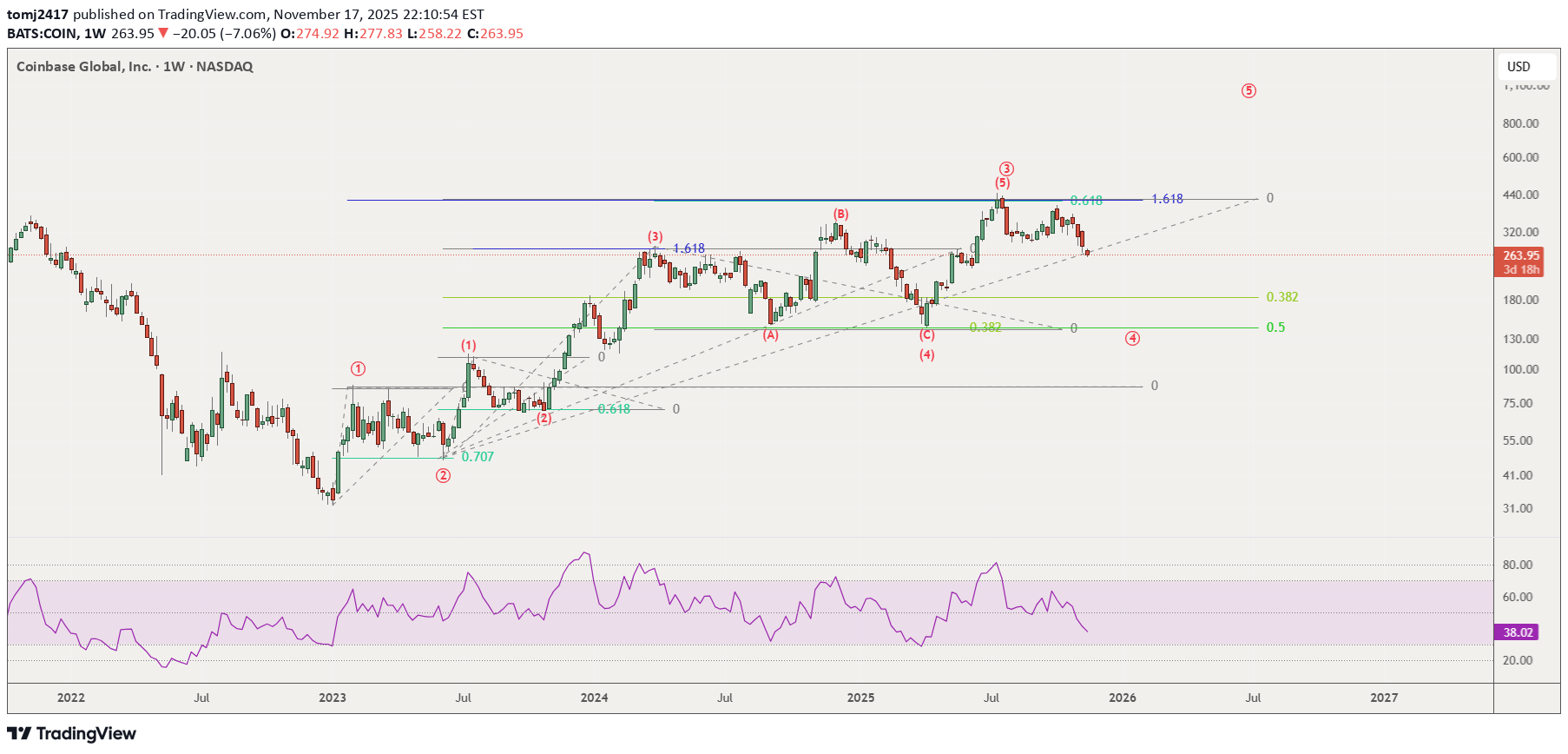
Task: Click the red down-triangle price change indicator
Action: (162, 33)
